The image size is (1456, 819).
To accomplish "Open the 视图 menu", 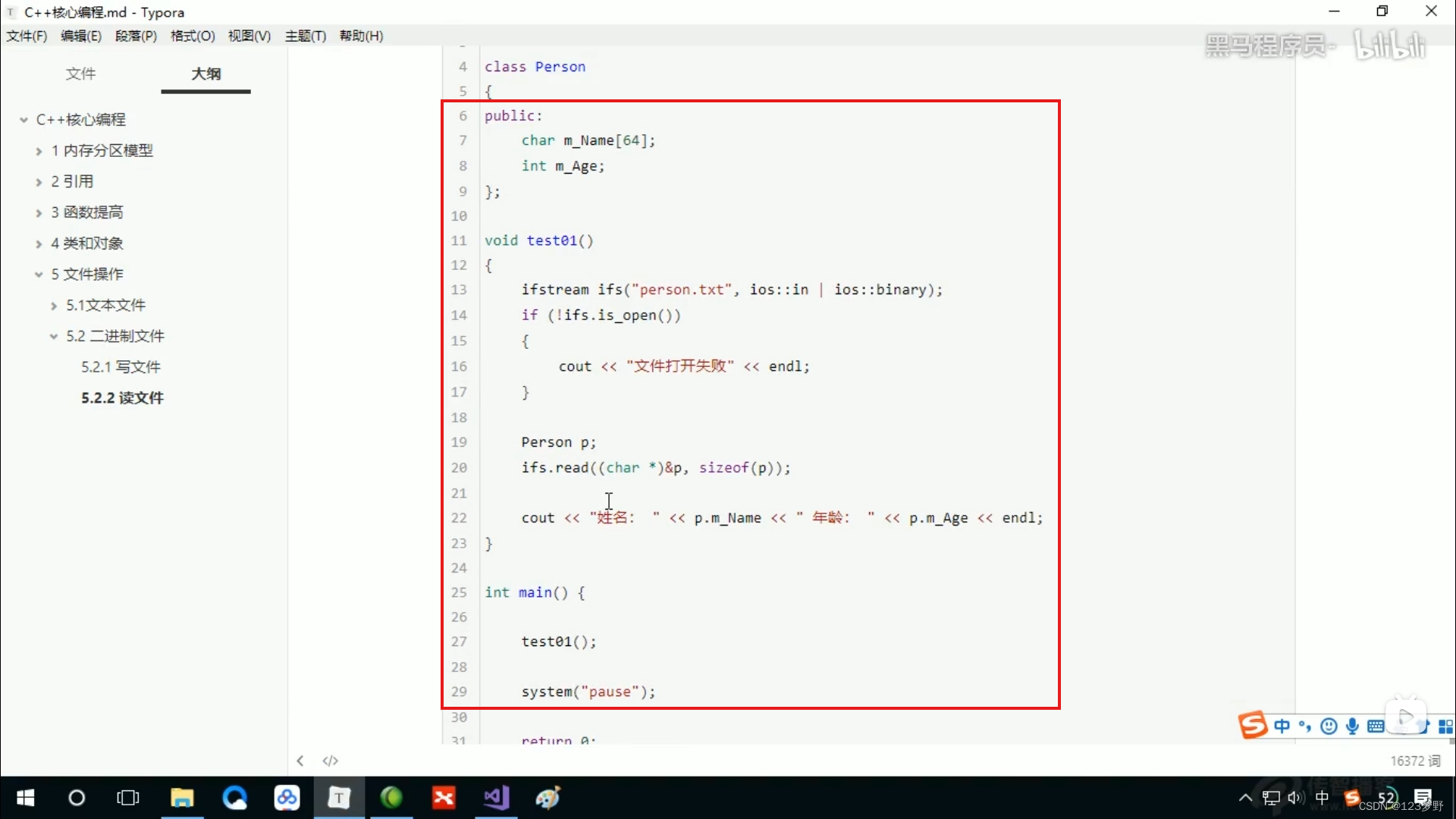I will pos(249,36).
